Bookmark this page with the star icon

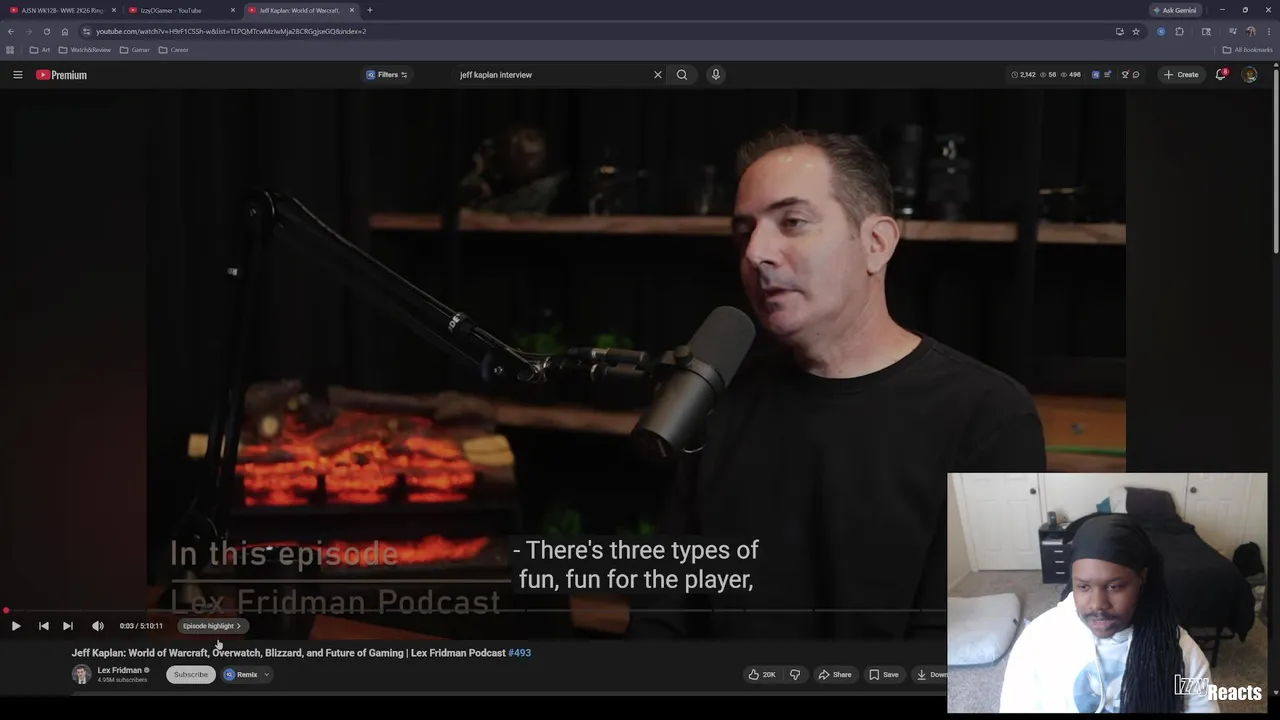click(x=1136, y=31)
